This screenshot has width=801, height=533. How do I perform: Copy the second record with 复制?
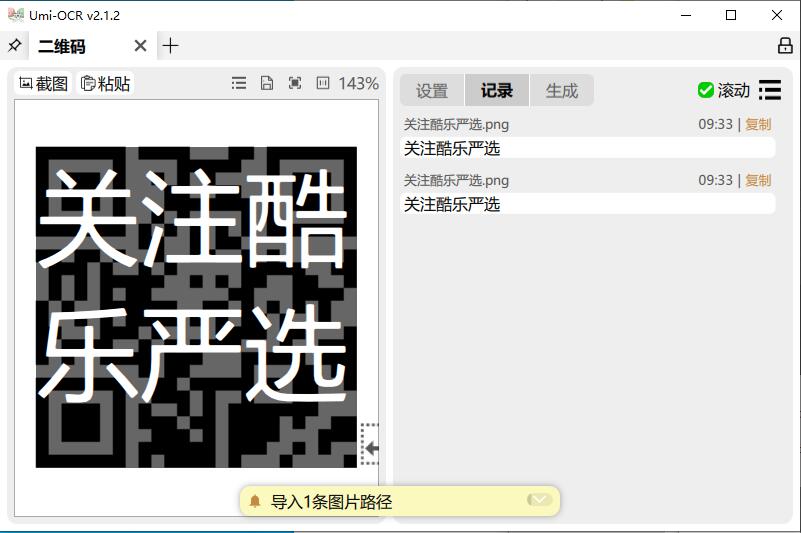click(758, 180)
